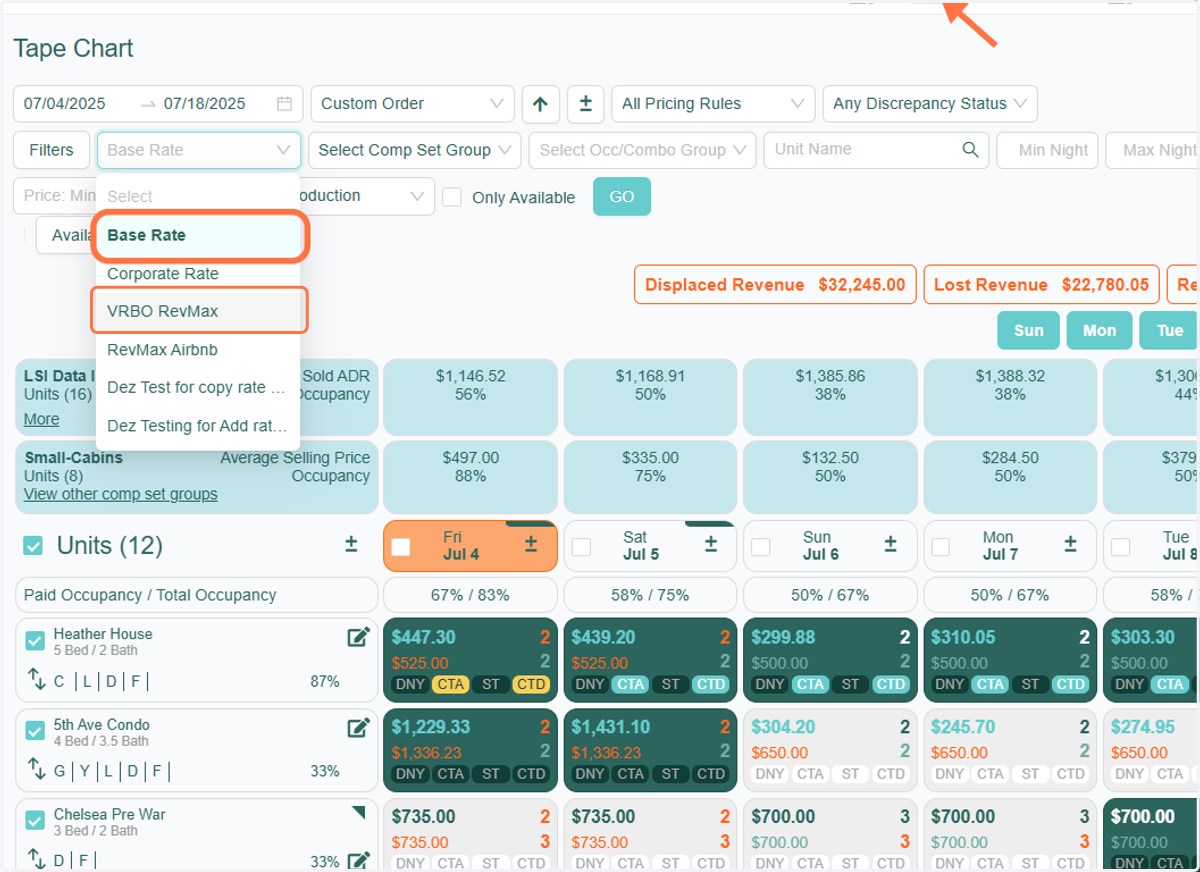This screenshot has width=1200, height=872.
Task: Click the Price Min input field
Action: click(55, 196)
